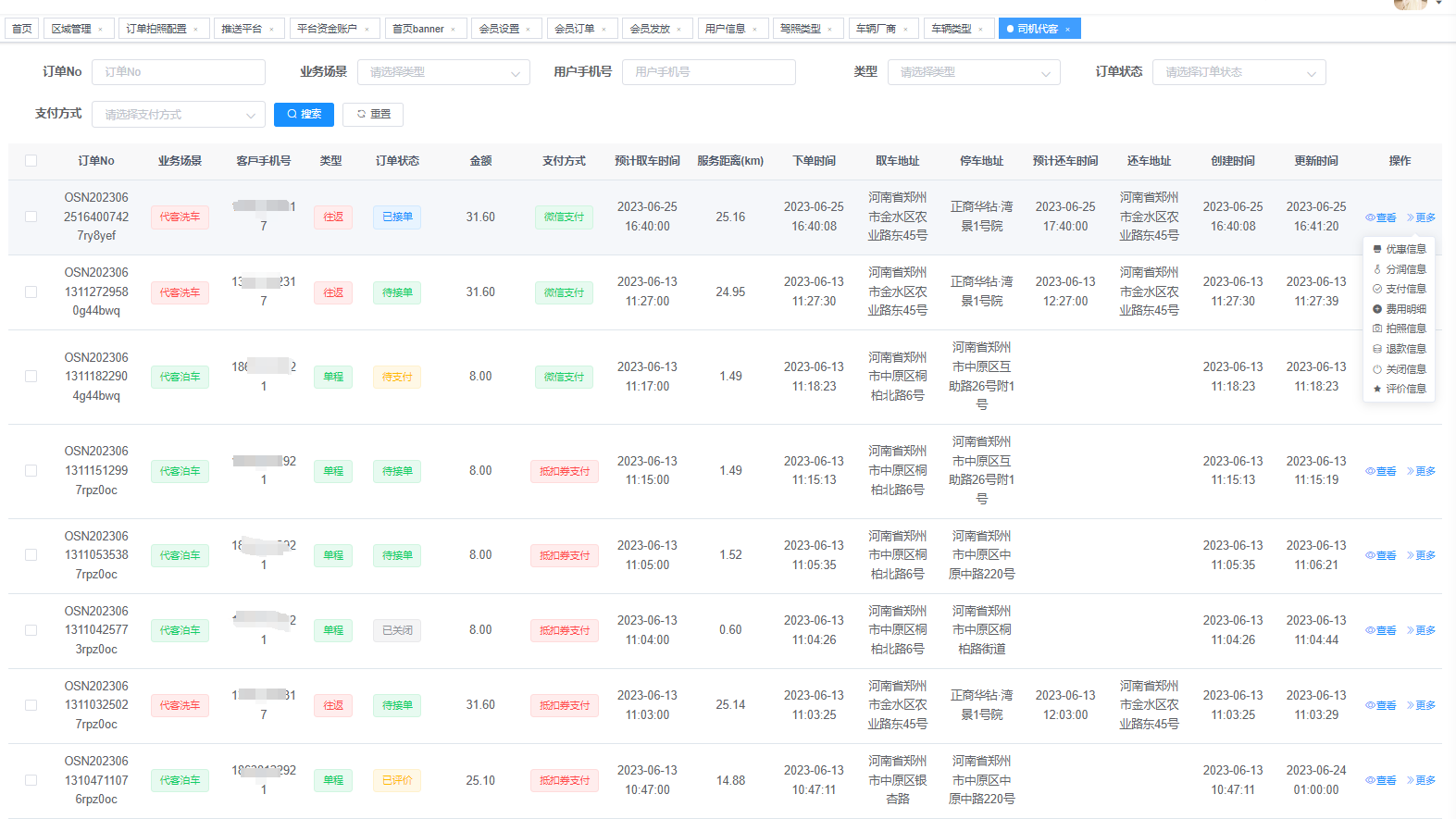Expand 更多 for order 1310471107
1456x819 pixels.
(1422, 780)
